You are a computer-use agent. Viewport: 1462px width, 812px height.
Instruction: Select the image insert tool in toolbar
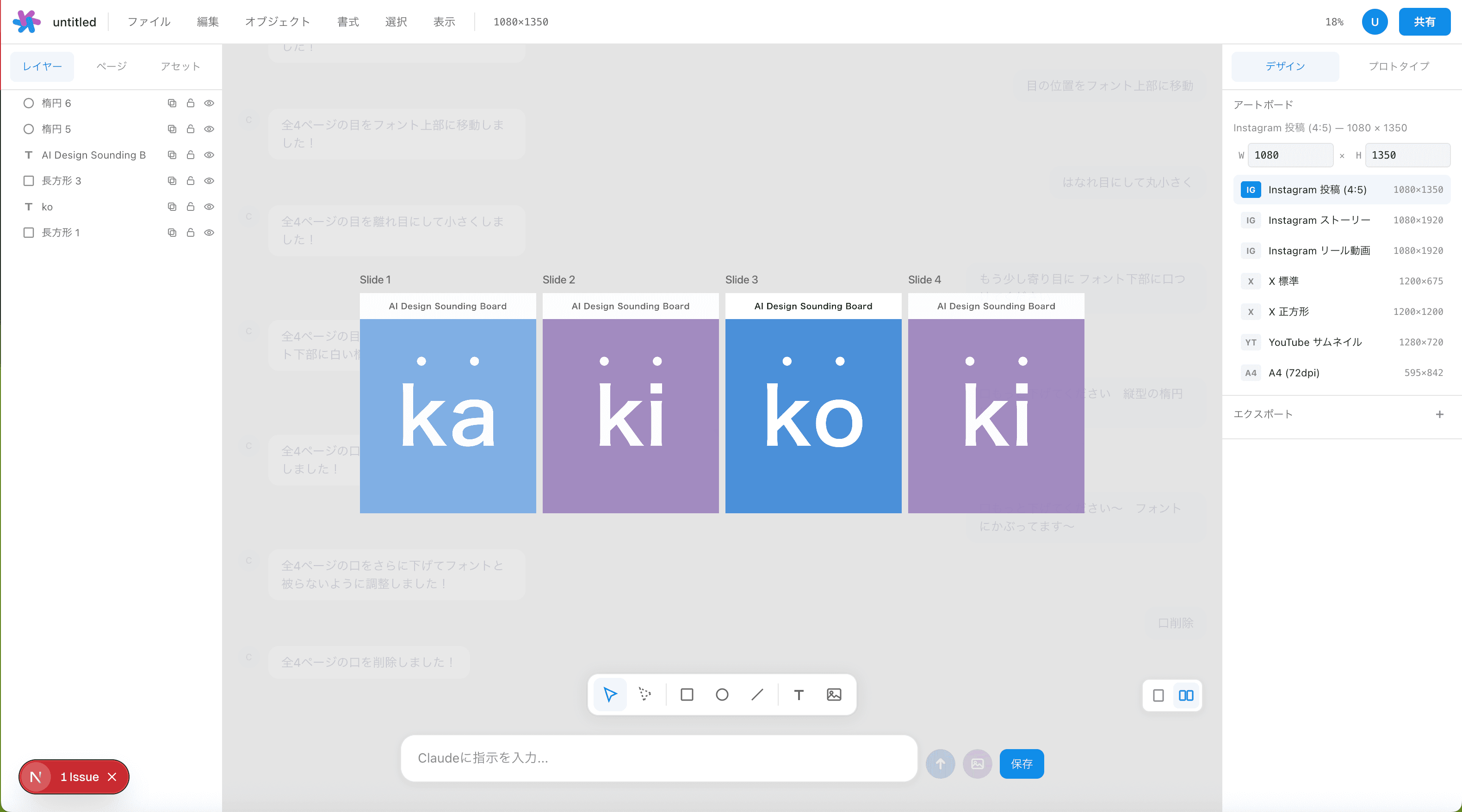tap(834, 695)
